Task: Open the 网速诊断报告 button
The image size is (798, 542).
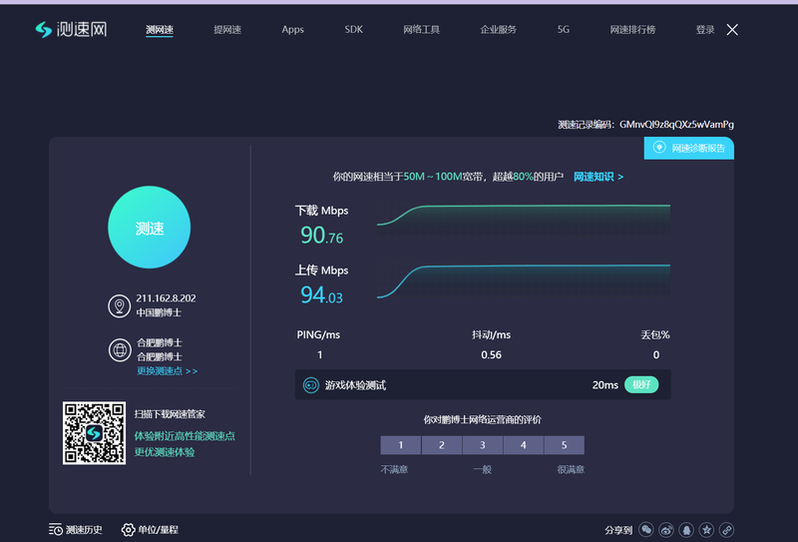Action: tap(689, 148)
